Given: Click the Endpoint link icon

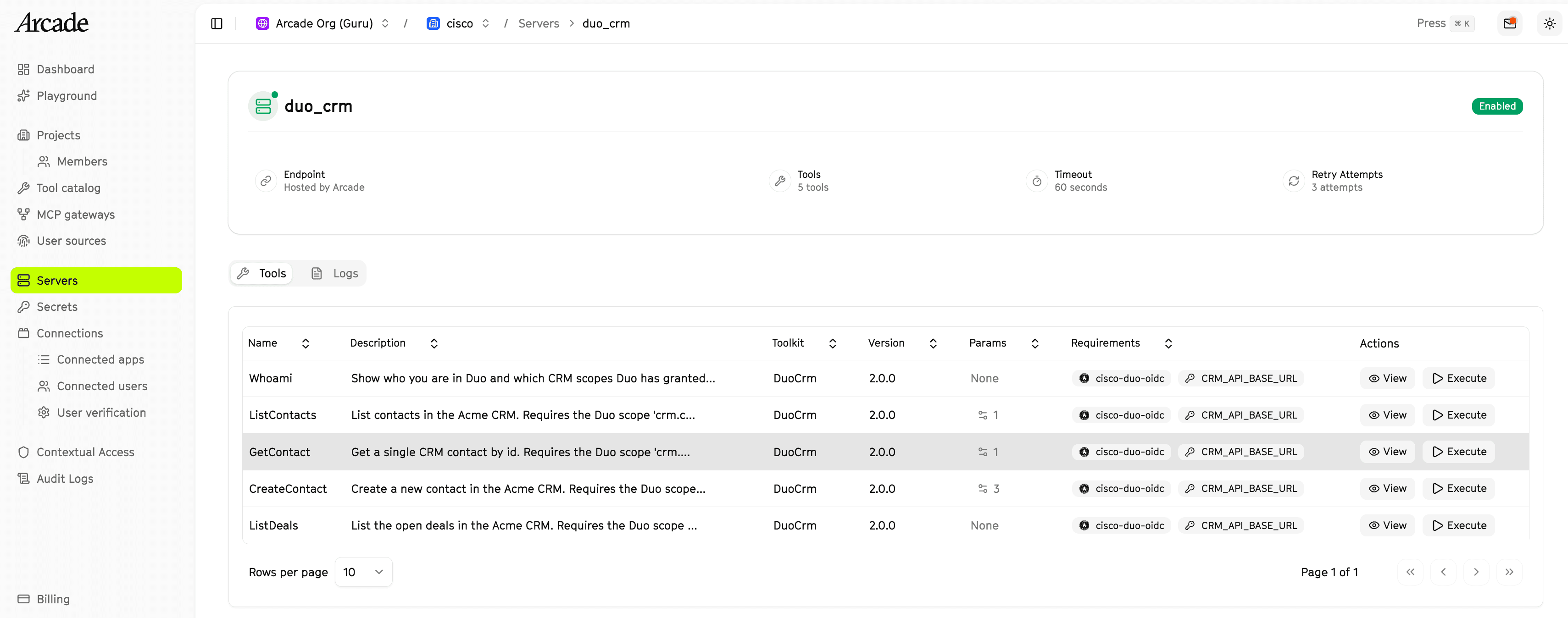Looking at the screenshot, I should (266, 181).
